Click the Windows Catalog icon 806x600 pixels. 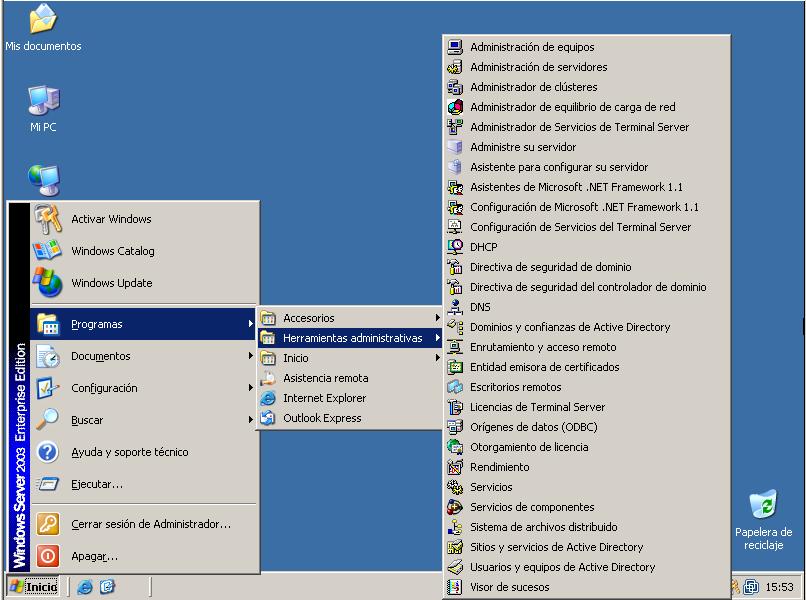pos(48,250)
